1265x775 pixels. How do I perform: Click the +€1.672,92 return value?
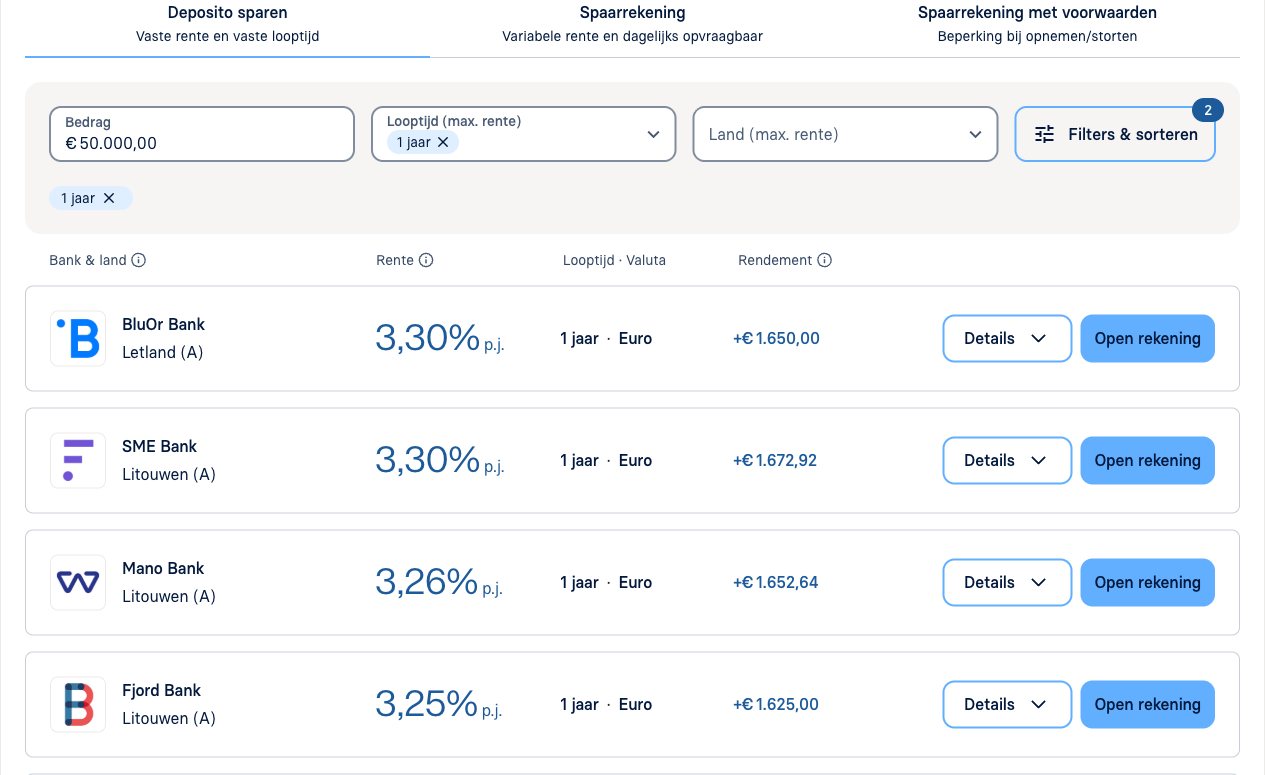(x=775, y=460)
